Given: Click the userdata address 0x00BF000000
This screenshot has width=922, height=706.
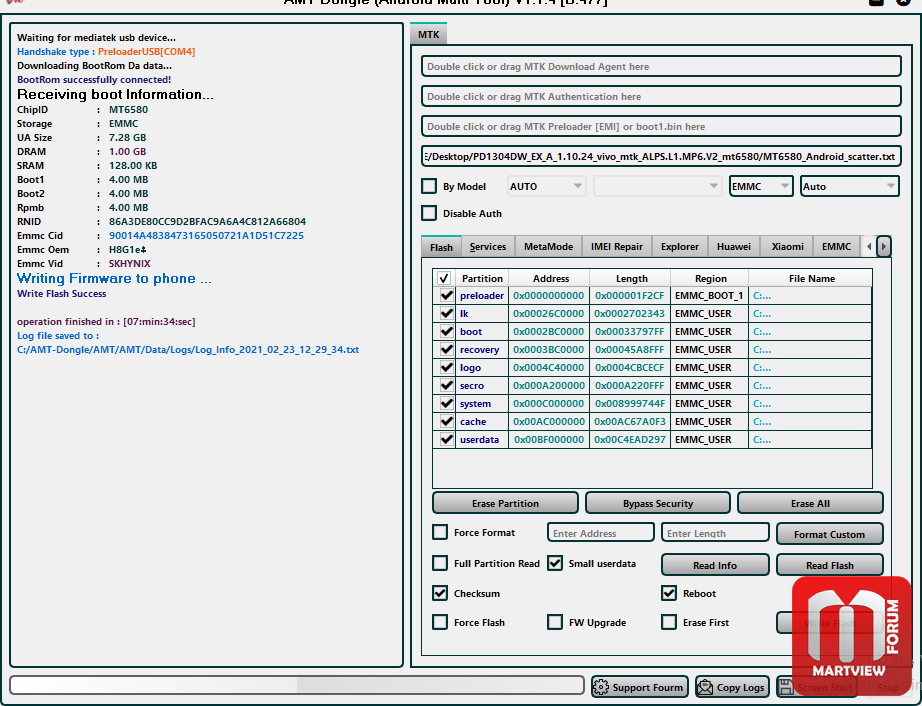Looking at the screenshot, I should tap(549, 439).
